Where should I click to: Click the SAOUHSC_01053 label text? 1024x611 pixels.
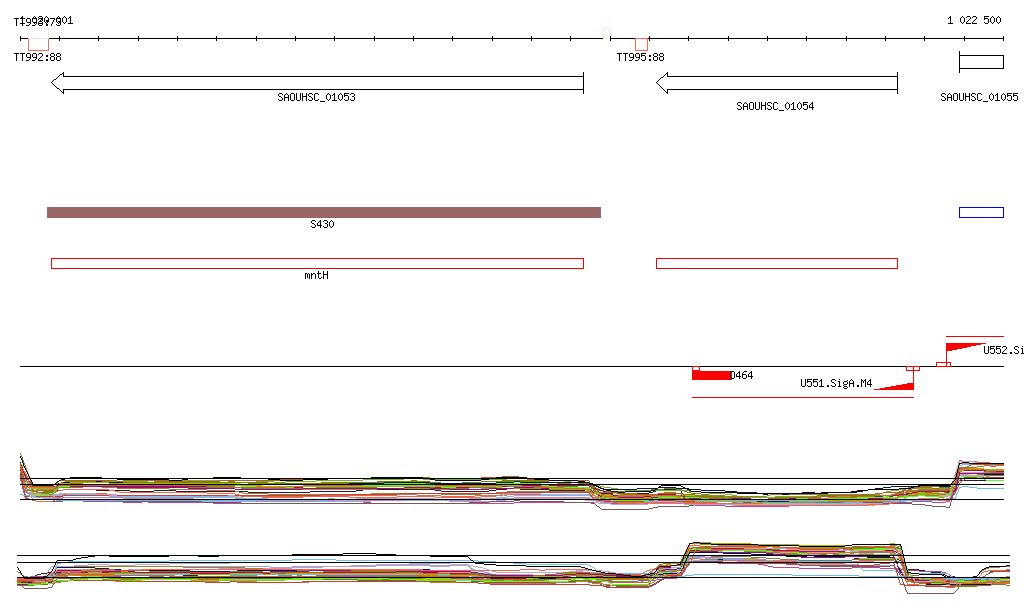pyautogui.click(x=316, y=97)
